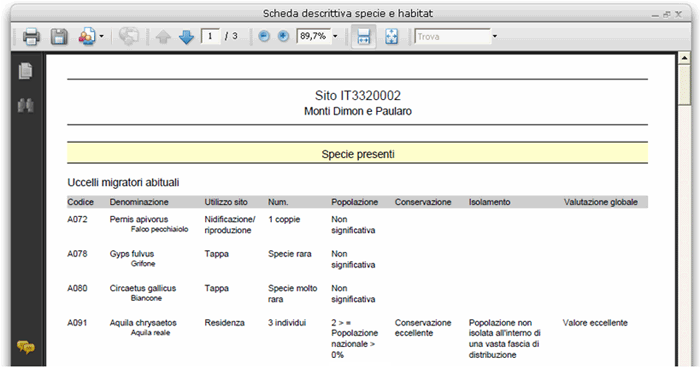This screenshot has height=369, width=700.
Task: Click the 3 individui value
Action: tap(287, 323)
